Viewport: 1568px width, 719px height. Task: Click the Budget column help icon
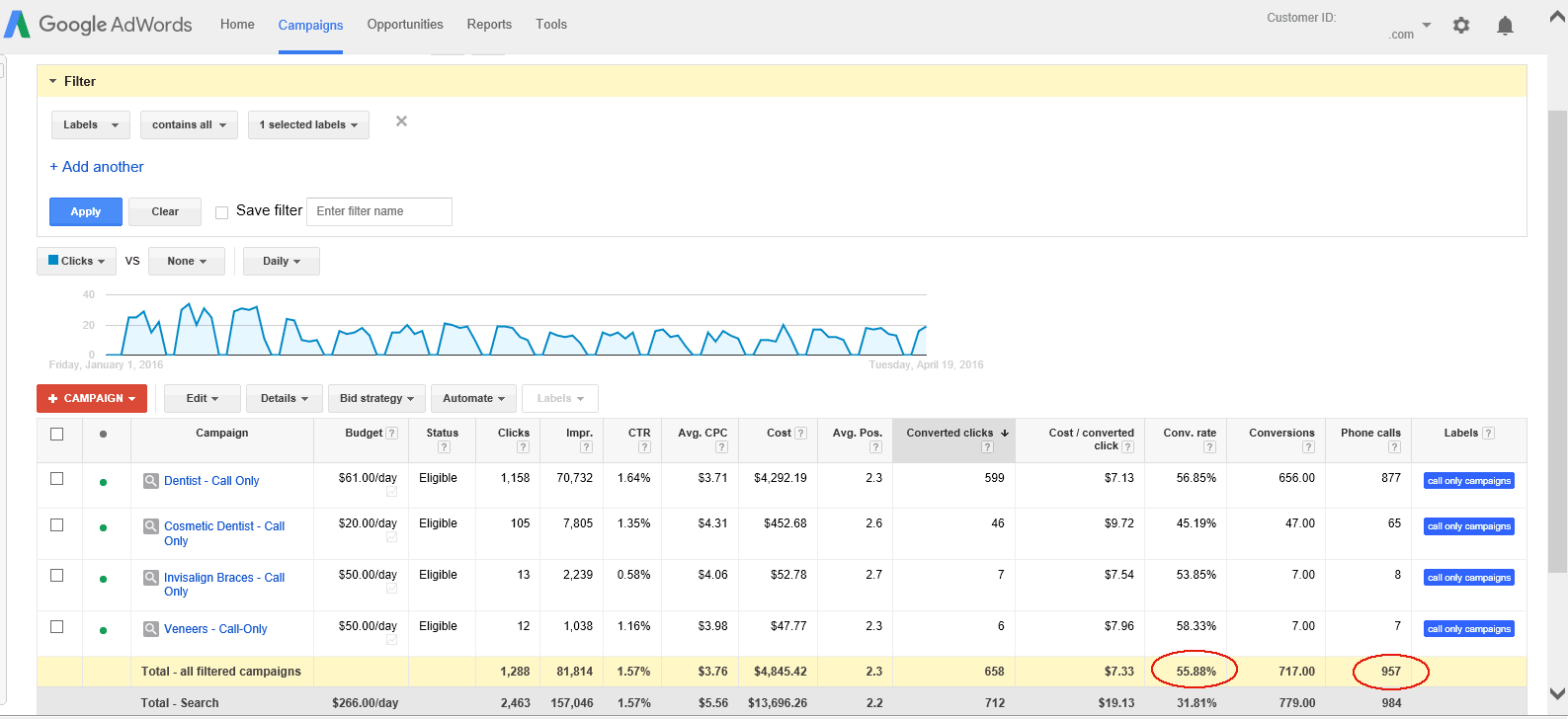392,434
